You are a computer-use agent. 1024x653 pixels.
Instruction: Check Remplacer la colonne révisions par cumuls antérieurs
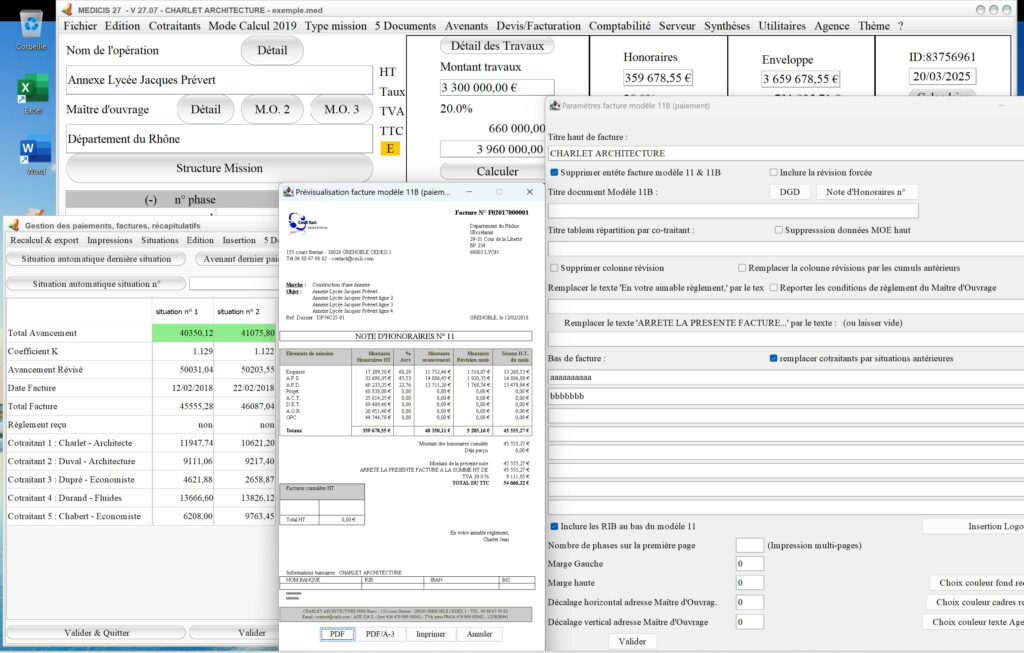742,268
